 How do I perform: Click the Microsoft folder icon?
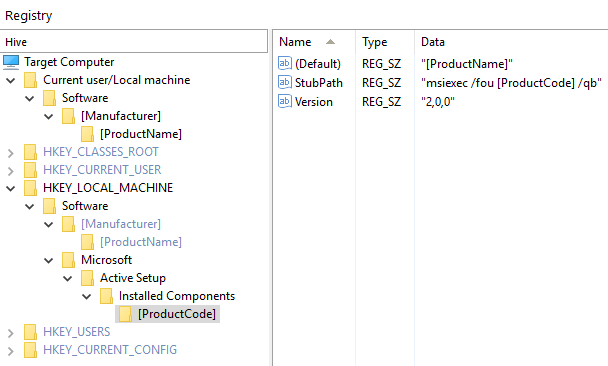[x=68, y=260]
